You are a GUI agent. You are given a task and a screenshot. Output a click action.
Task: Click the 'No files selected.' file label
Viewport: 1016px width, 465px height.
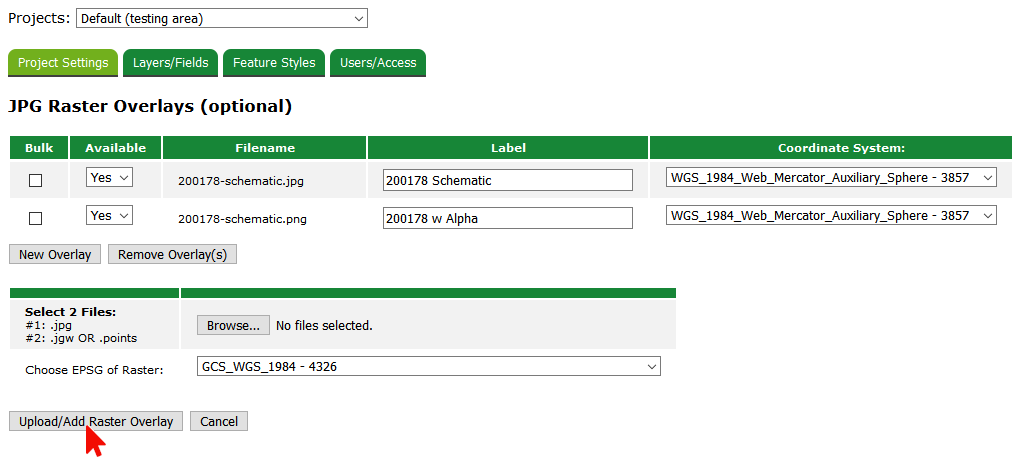[x=324, y=325]
